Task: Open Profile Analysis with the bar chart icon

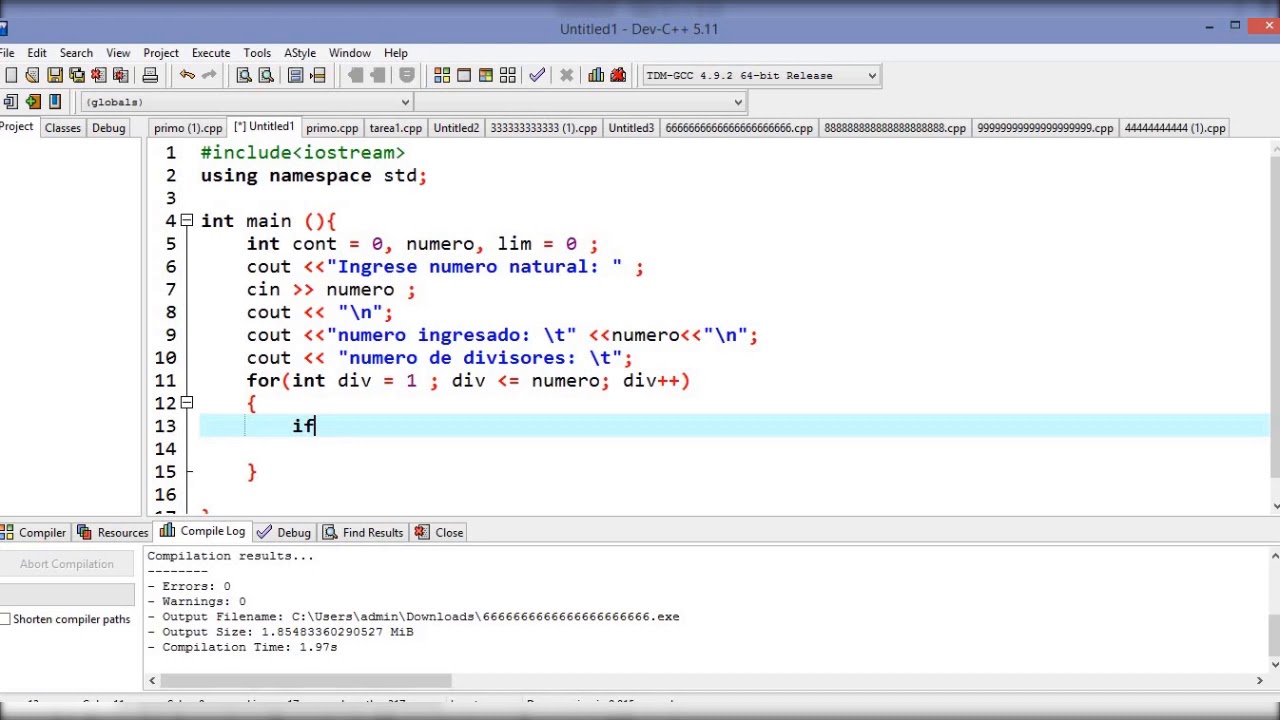Action: coord(596,75)
